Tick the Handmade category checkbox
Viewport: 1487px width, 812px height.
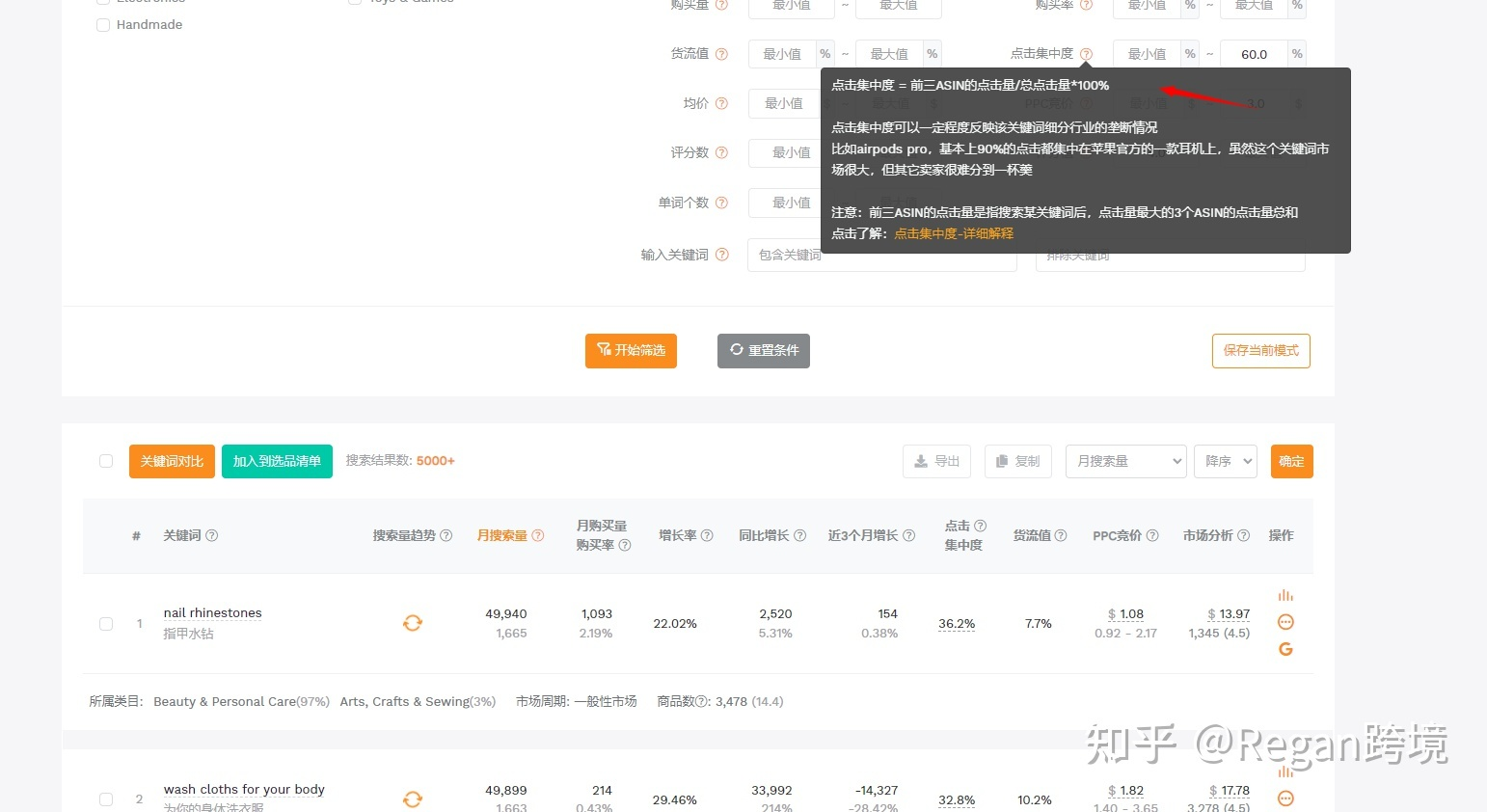coord(103,25)
